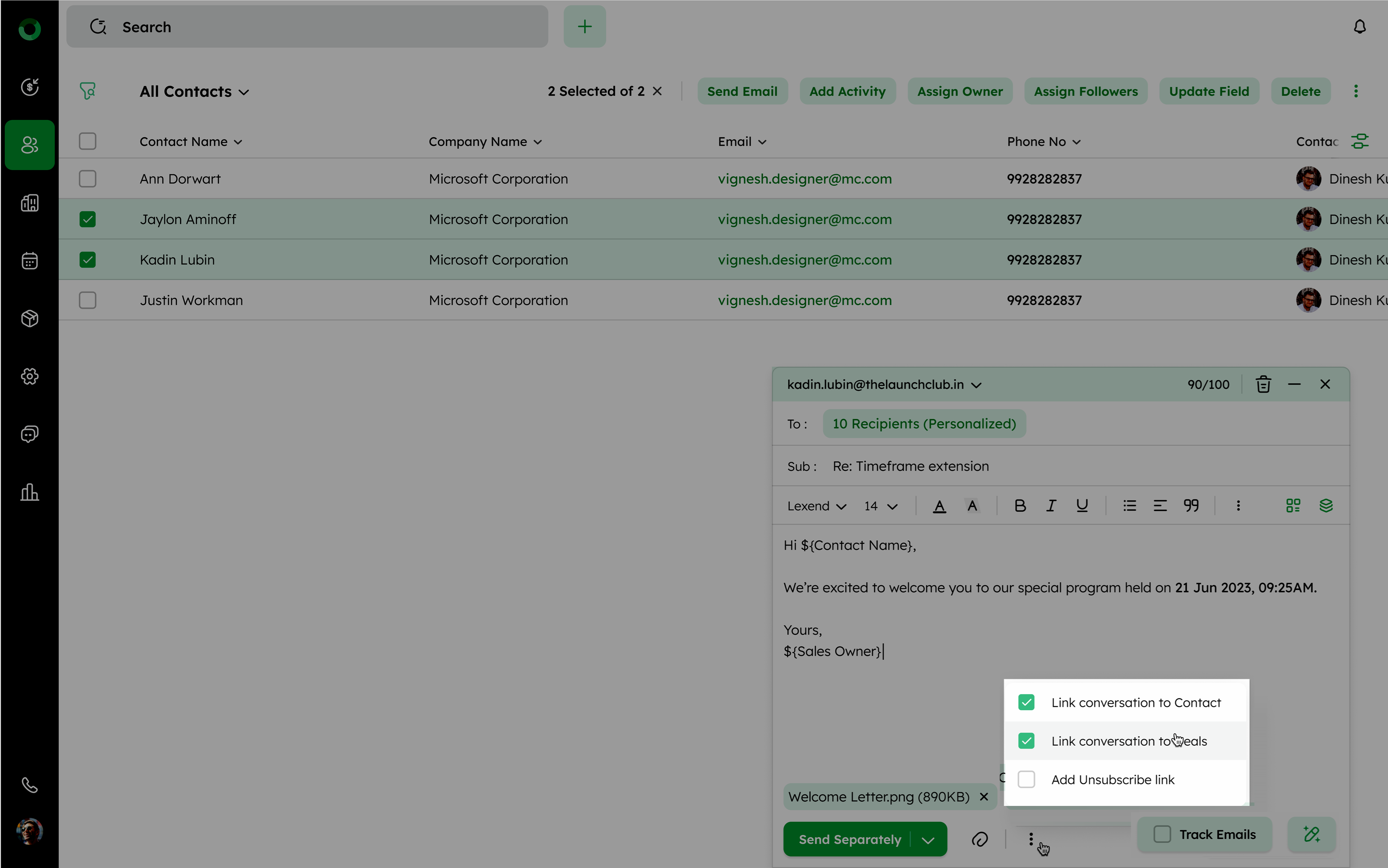Enable the Track Emails checkbox
Image resolution: width=1388 pixels, height=868 pixels.
coord(1162,834)
